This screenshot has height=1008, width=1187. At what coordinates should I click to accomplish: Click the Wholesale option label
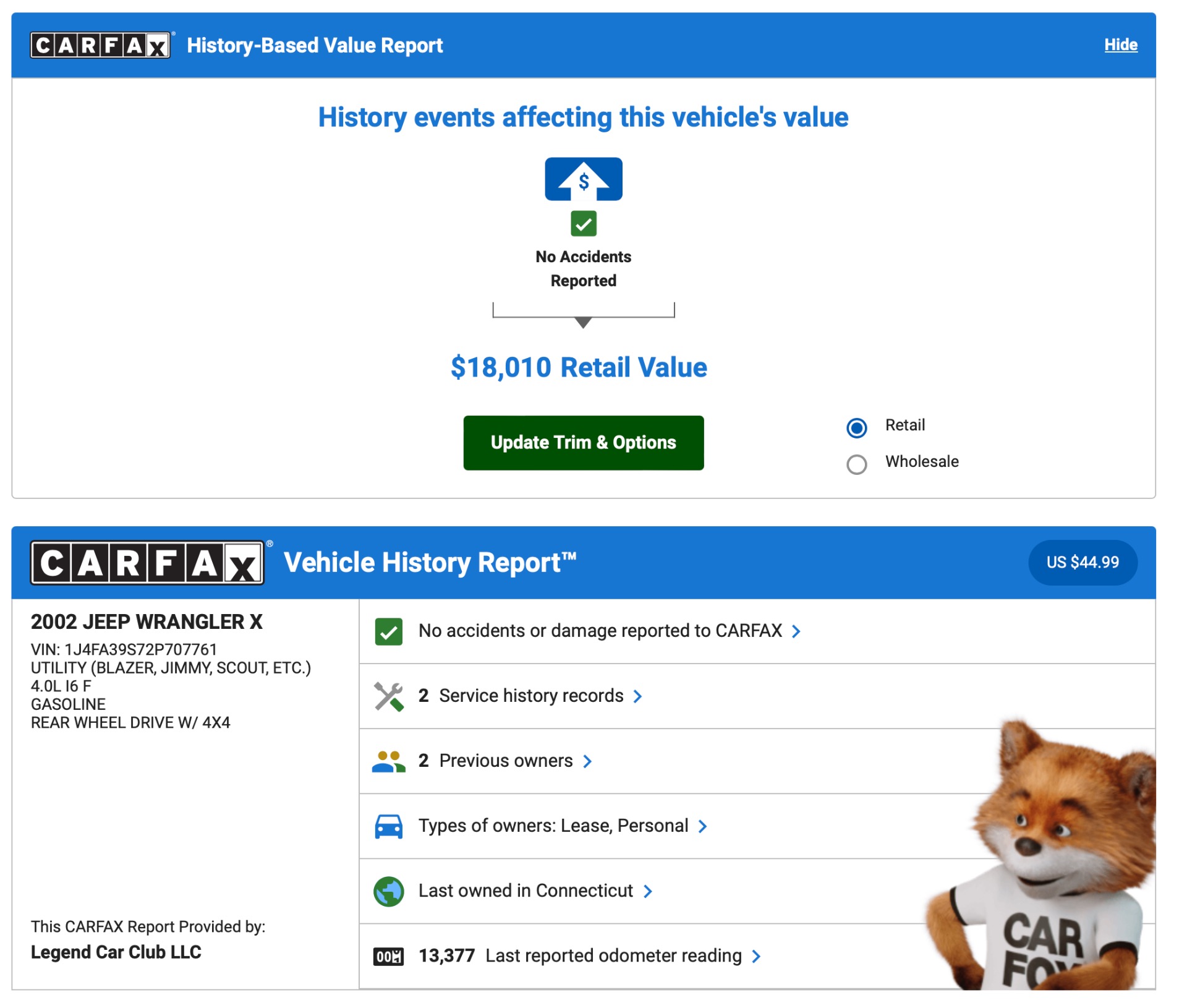pos(922,461)
